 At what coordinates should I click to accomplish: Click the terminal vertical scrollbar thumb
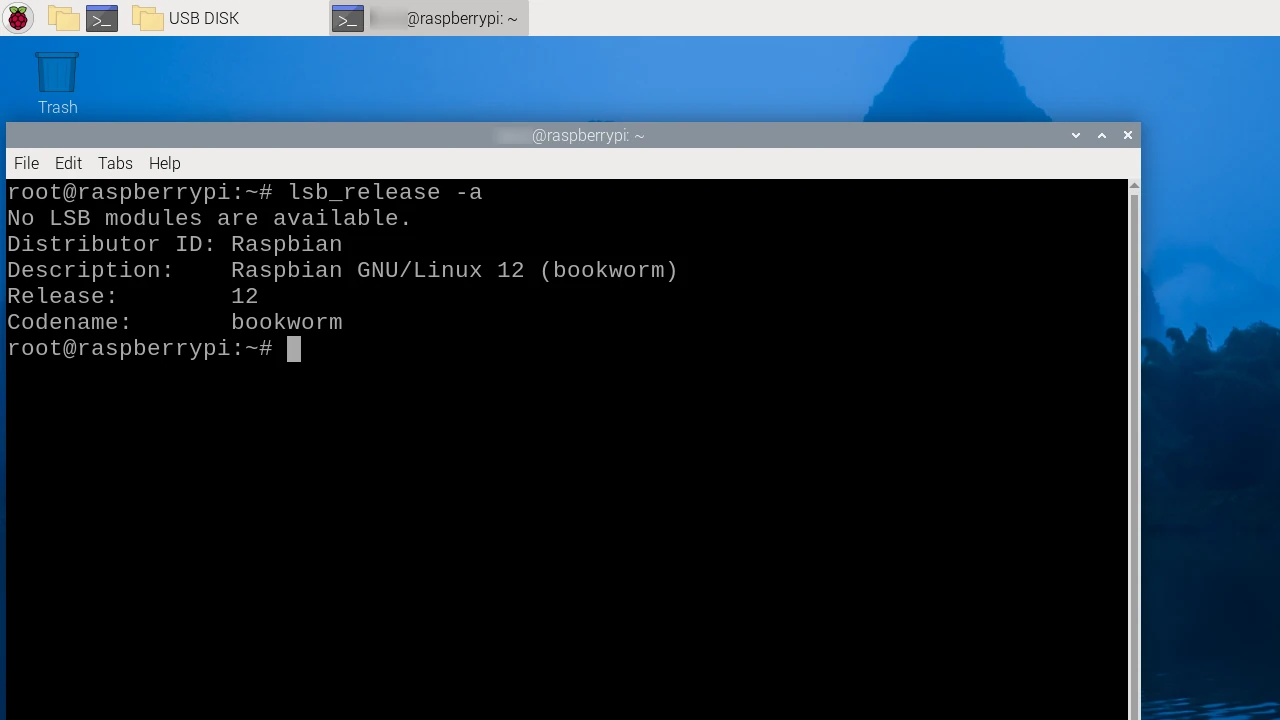(x=1134, y=450)
